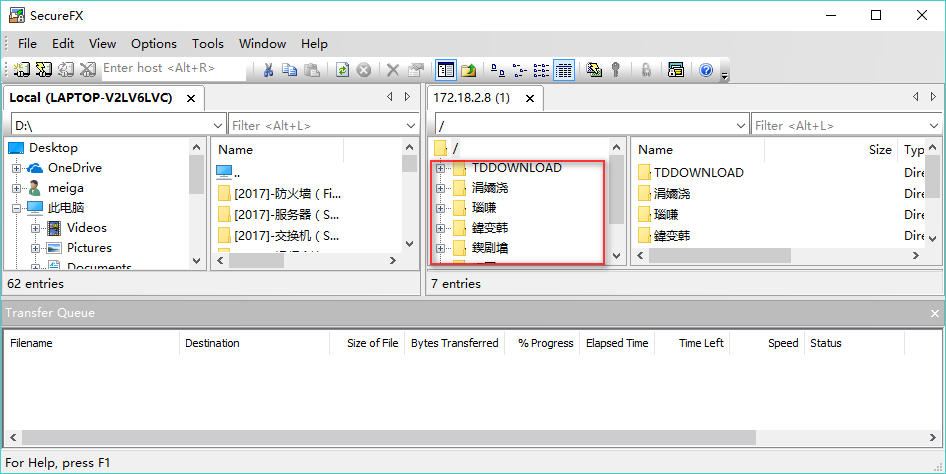Open the remote path "/" dropdown
The height and width of the screenshot is (474, 946).
click(x=741, y=126)
